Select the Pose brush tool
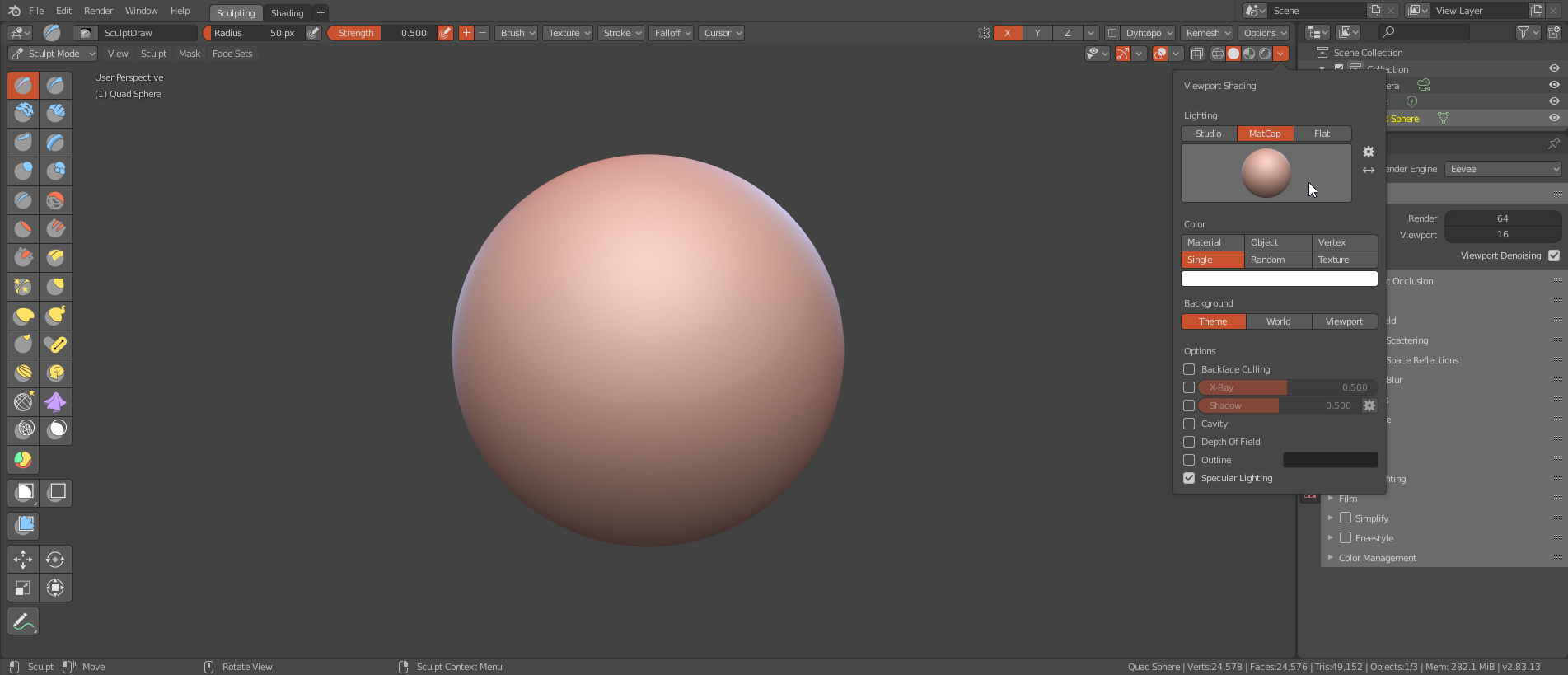Viewport: 1568px width, 675px height. click(55, 344)
